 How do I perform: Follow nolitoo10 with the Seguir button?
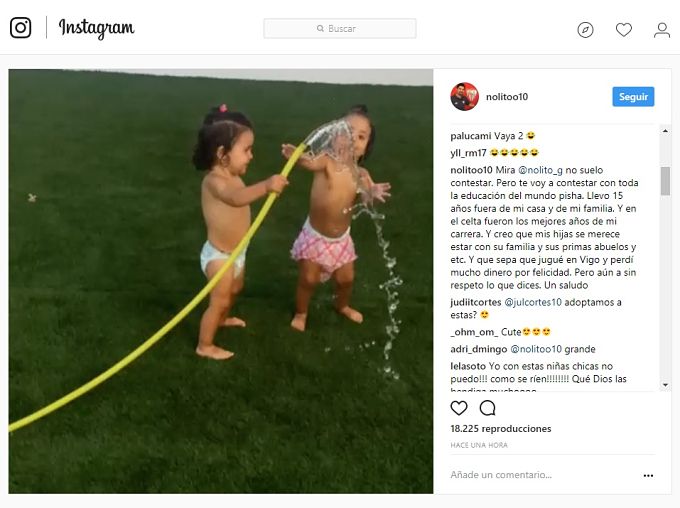633,97
